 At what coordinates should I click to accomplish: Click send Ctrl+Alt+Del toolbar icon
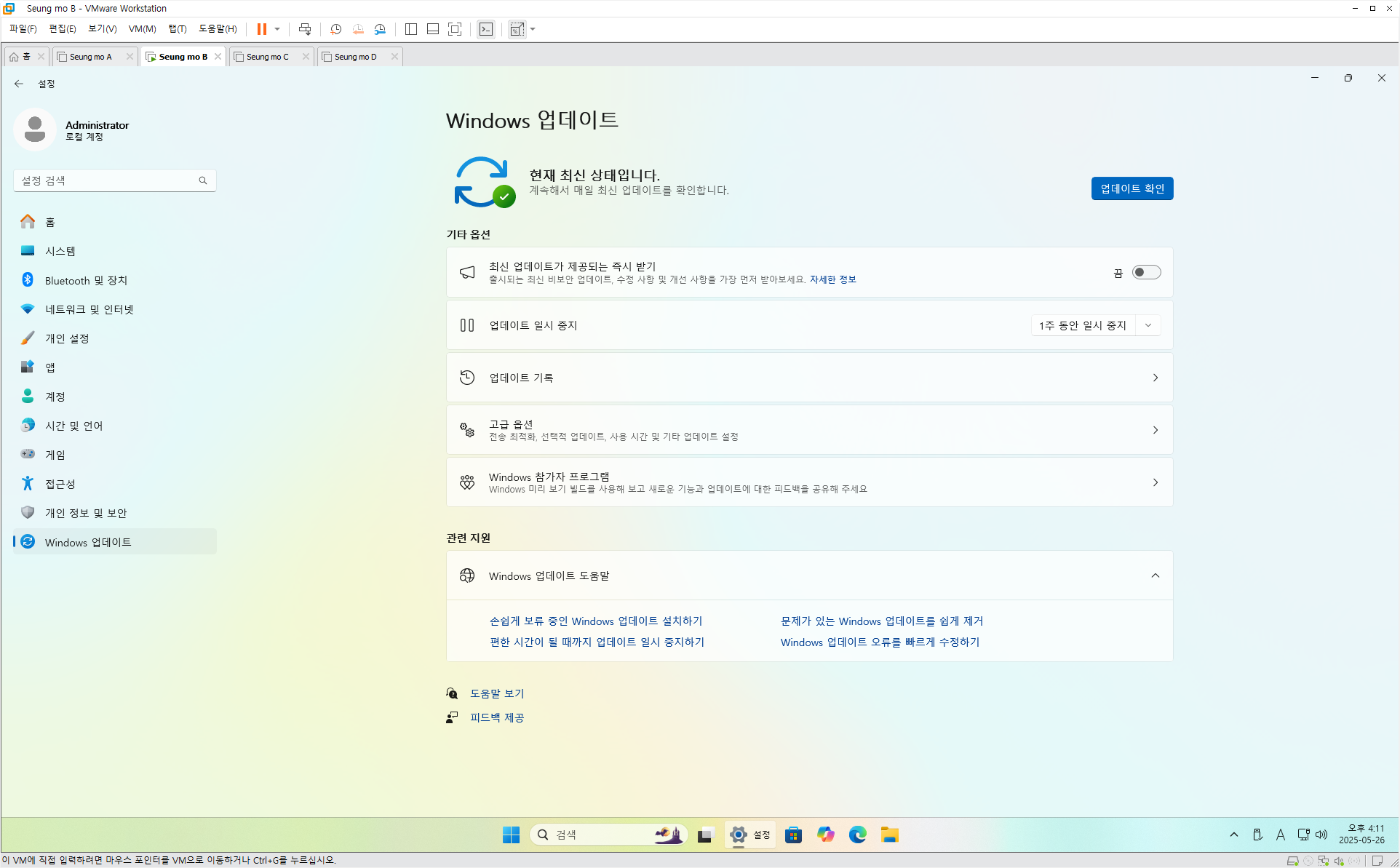305,29
